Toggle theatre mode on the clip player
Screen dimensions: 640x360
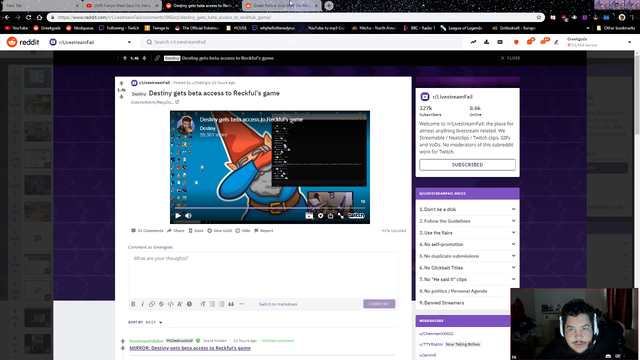coord(309,216)
